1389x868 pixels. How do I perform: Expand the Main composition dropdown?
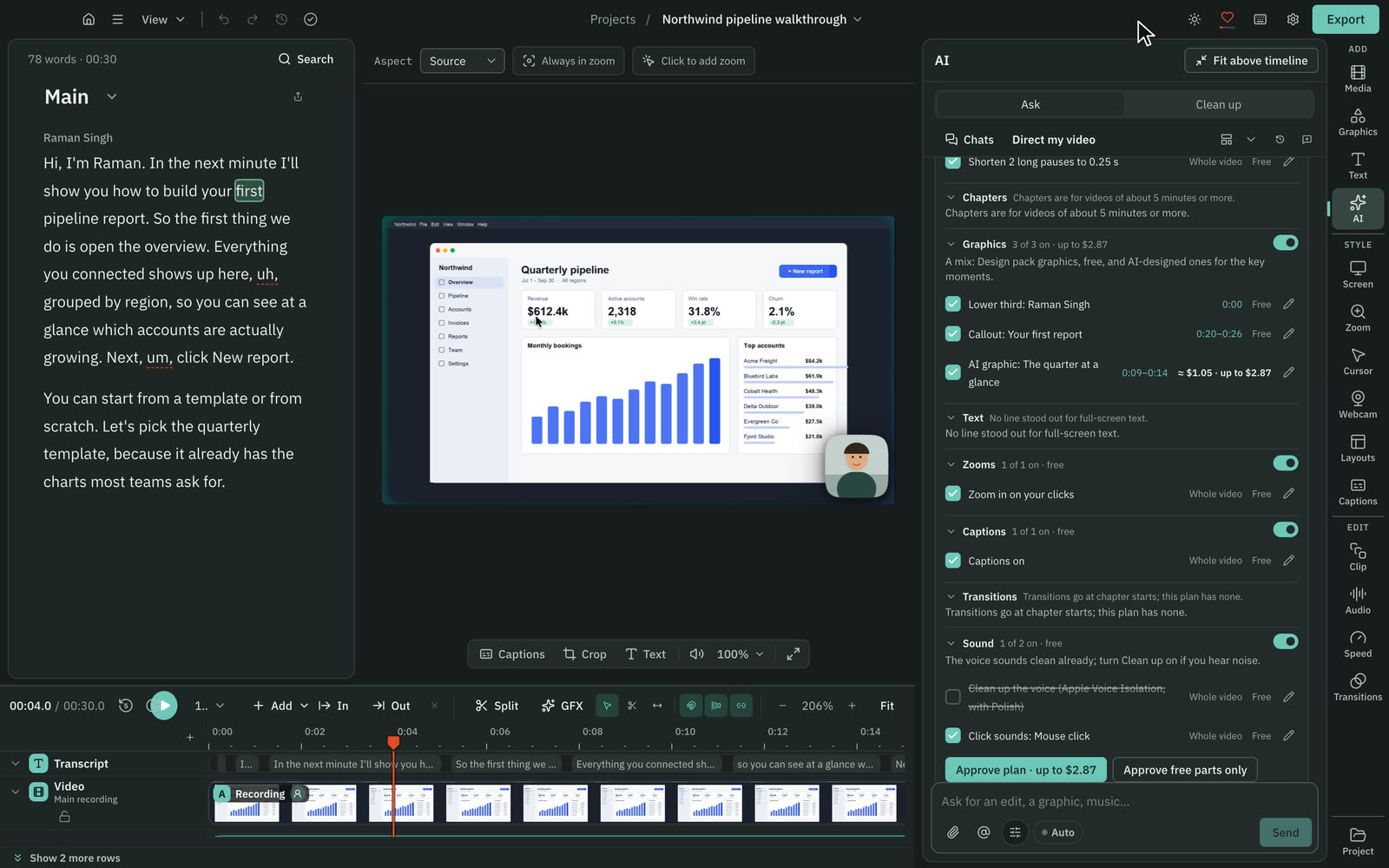pos(112,96)
